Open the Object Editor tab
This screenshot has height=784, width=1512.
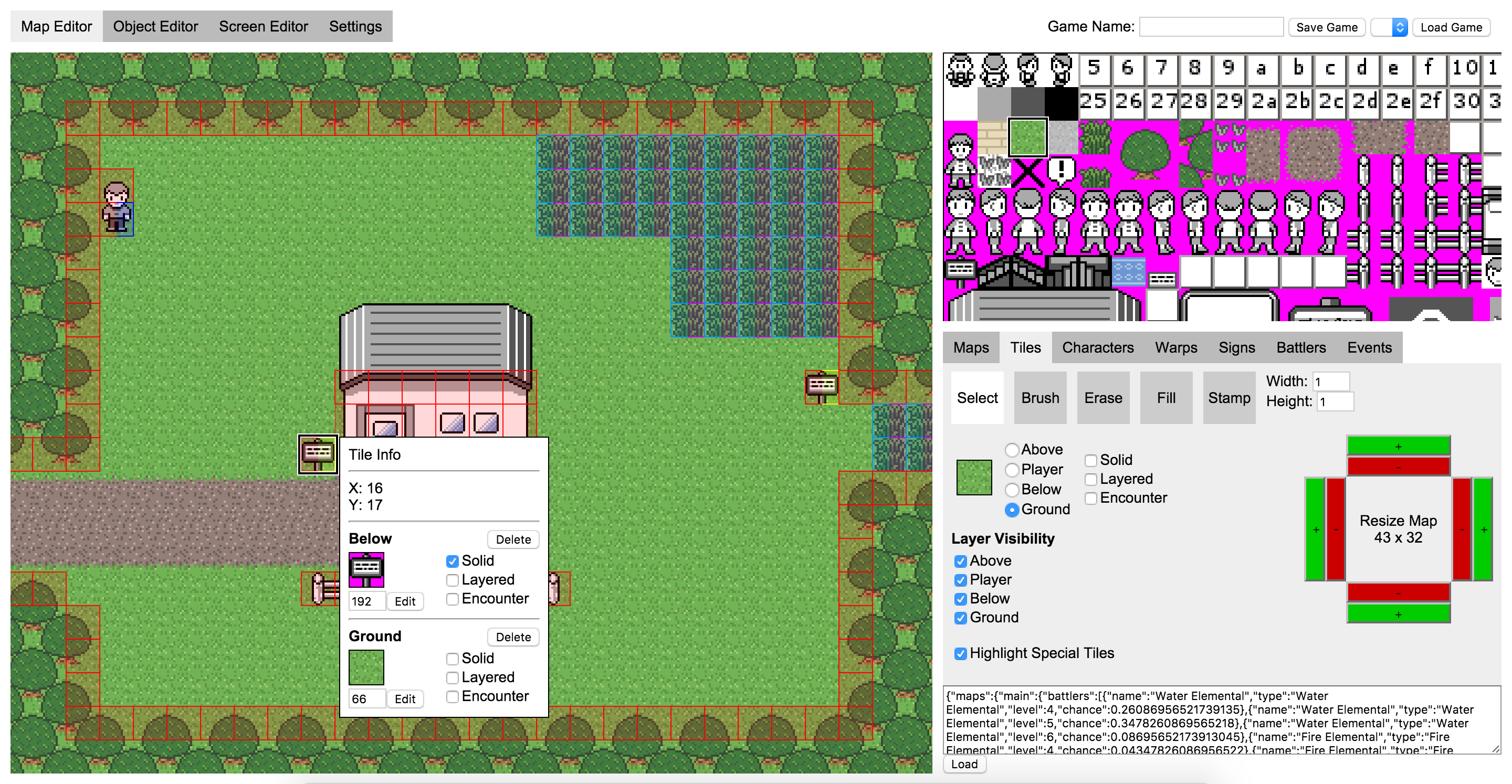(x=155, y=26)
